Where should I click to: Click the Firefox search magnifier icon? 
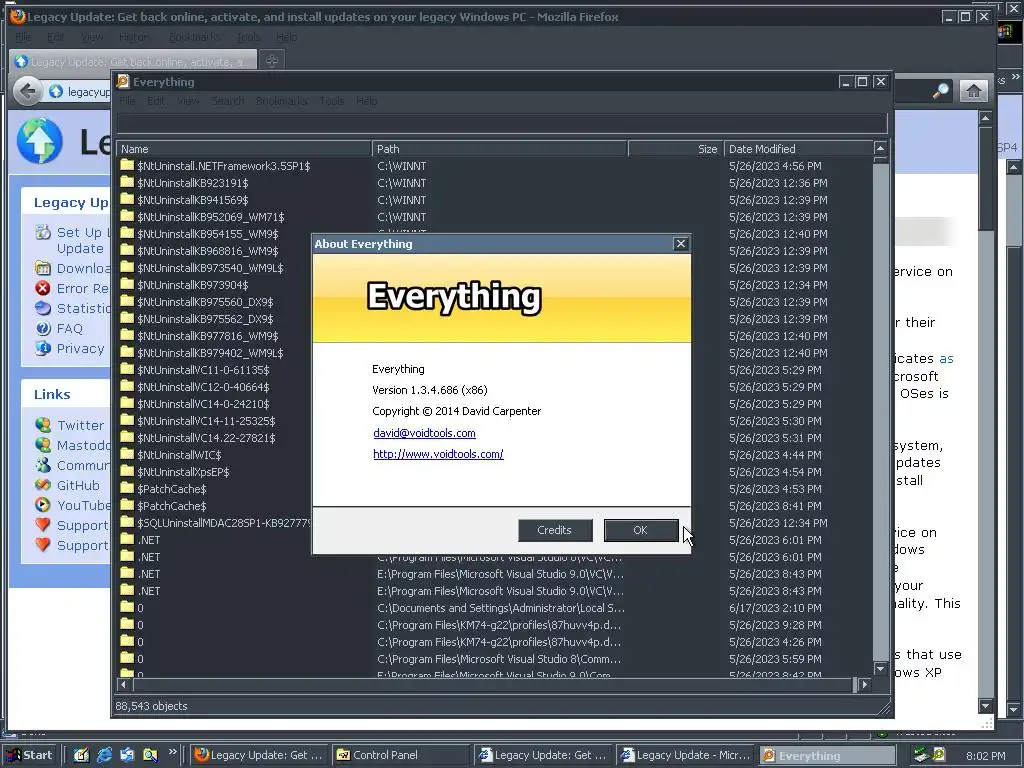point(940,91)
